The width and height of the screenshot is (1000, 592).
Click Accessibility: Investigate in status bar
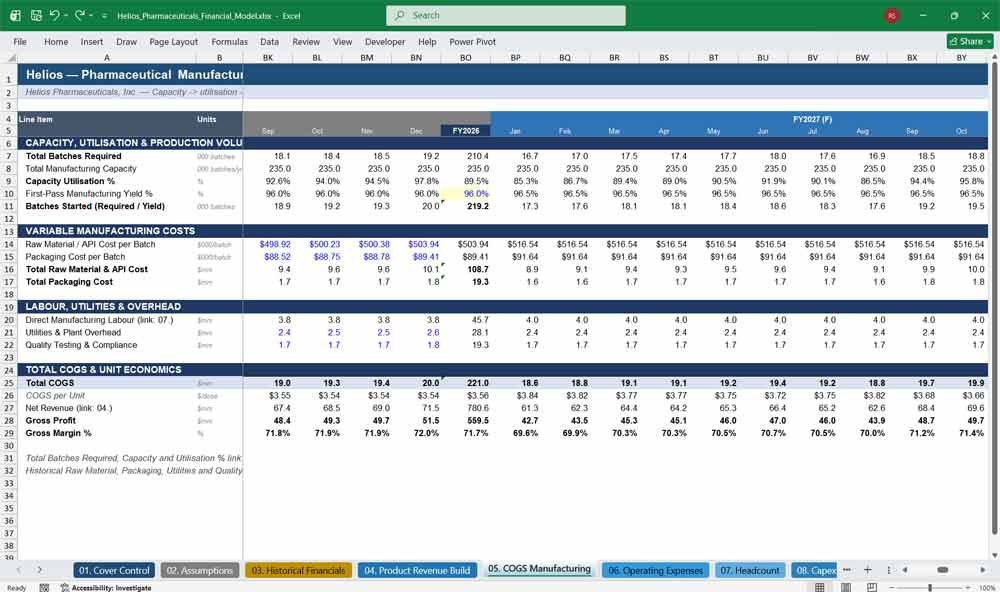click(x=106, y=588)
